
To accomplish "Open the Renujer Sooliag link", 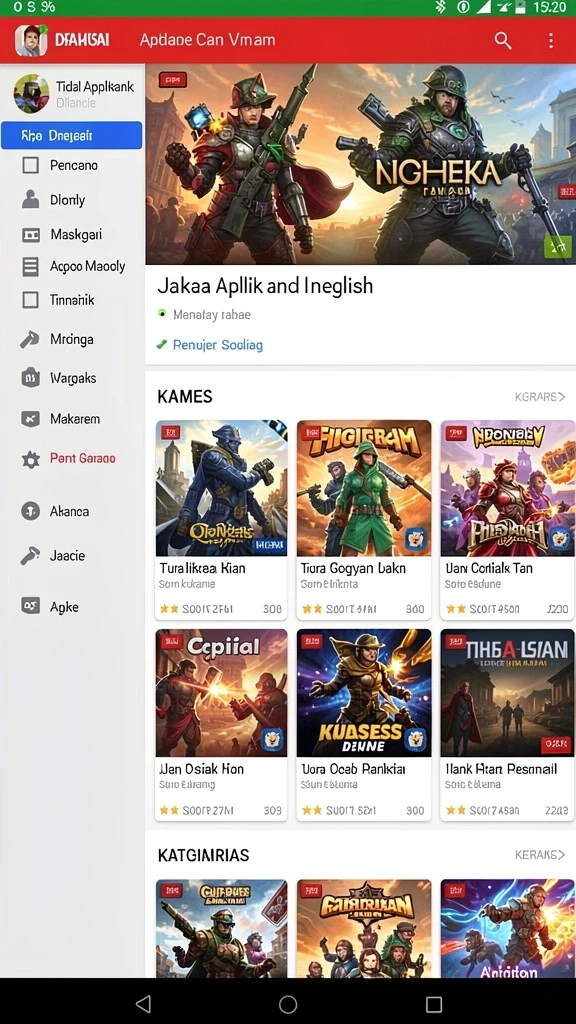I will tap(217, 345).
